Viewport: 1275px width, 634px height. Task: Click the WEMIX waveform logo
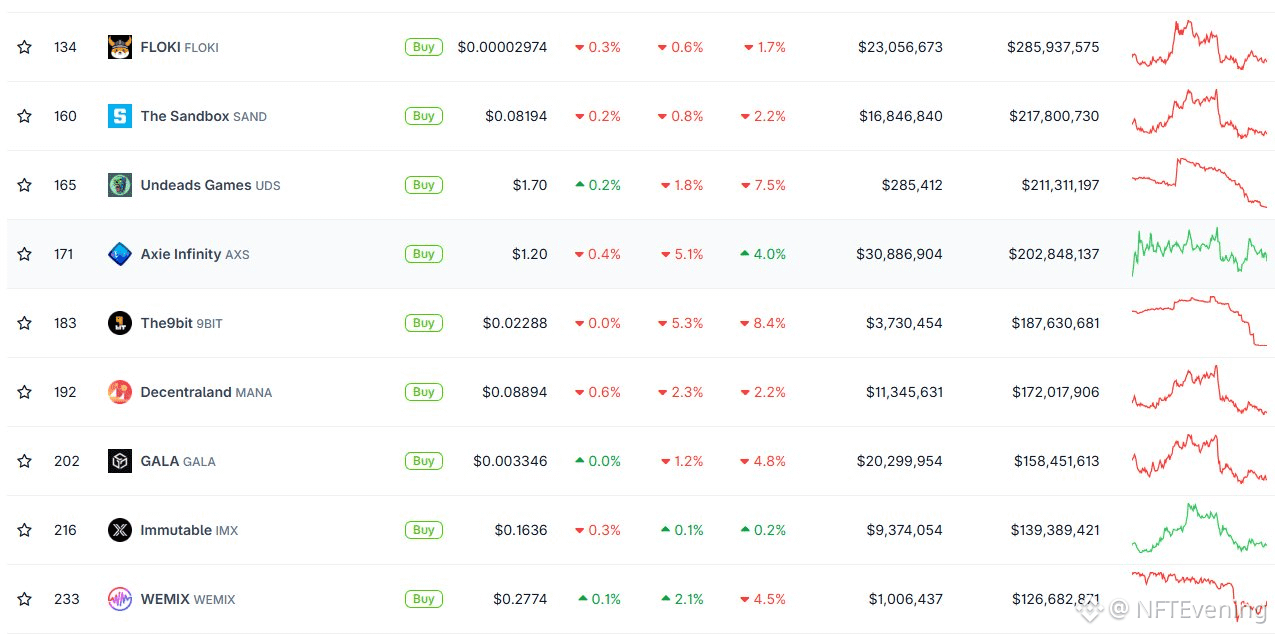pos(120,599)
